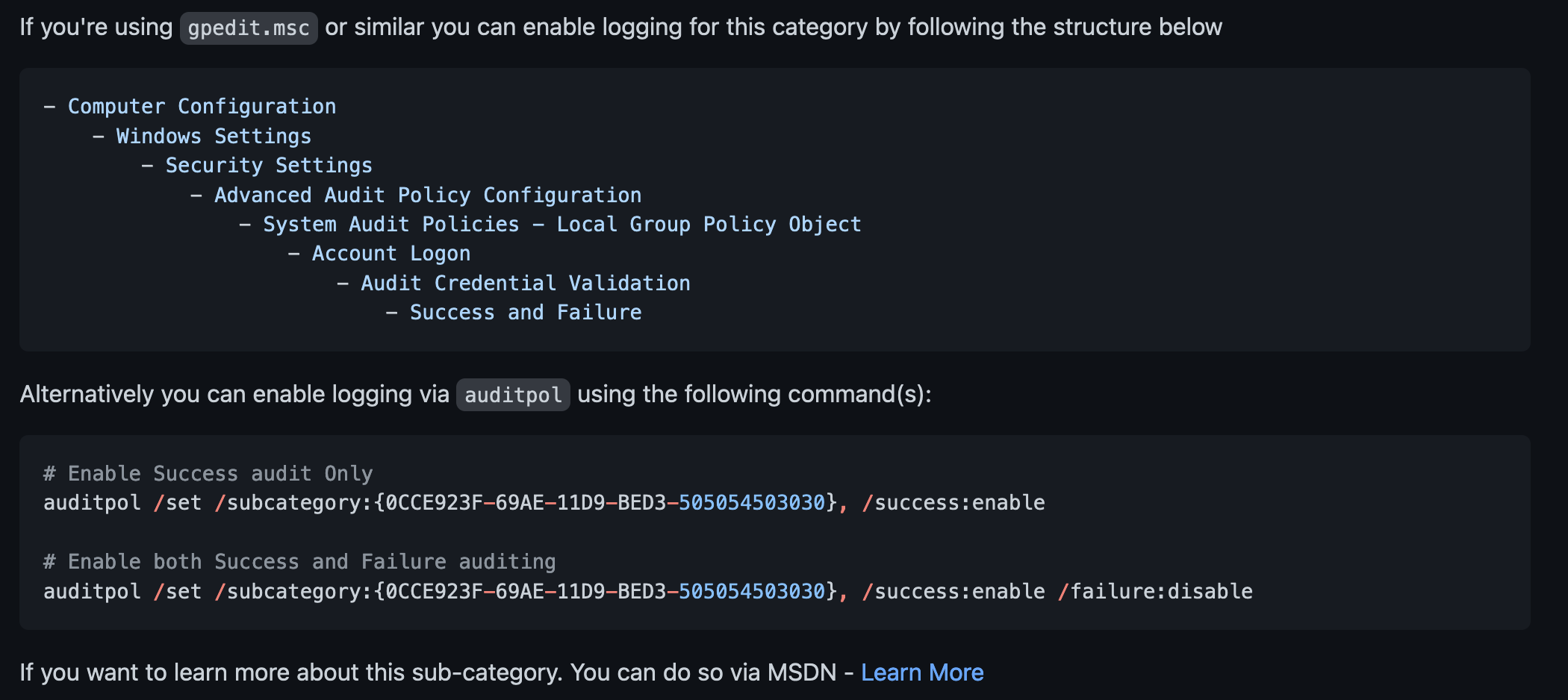Screen dimensions: 1568x700
Task: Click the Local Group Policy Object text
Action: click(x=709, y=225)
